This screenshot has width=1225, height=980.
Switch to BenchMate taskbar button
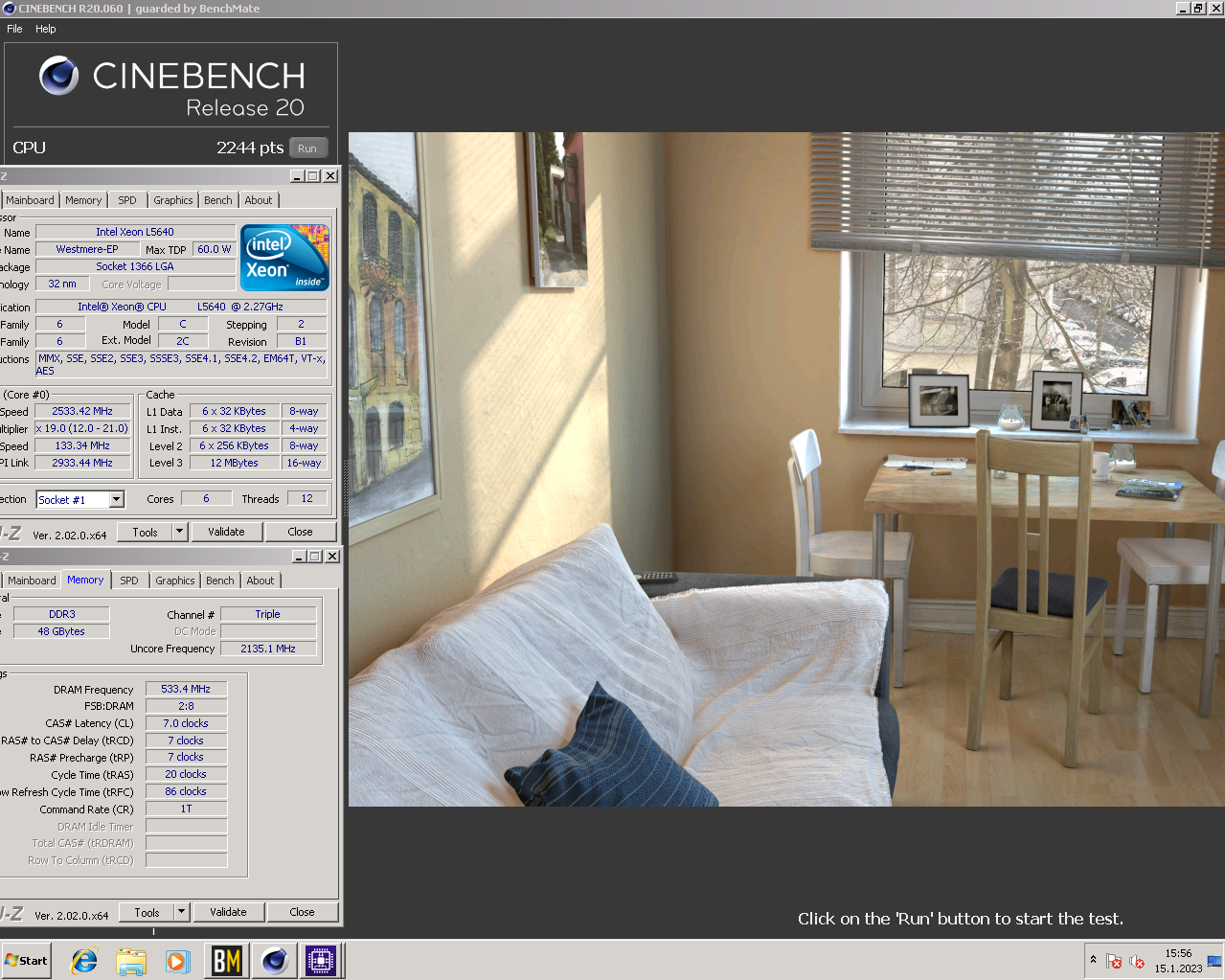coord(227,960)
